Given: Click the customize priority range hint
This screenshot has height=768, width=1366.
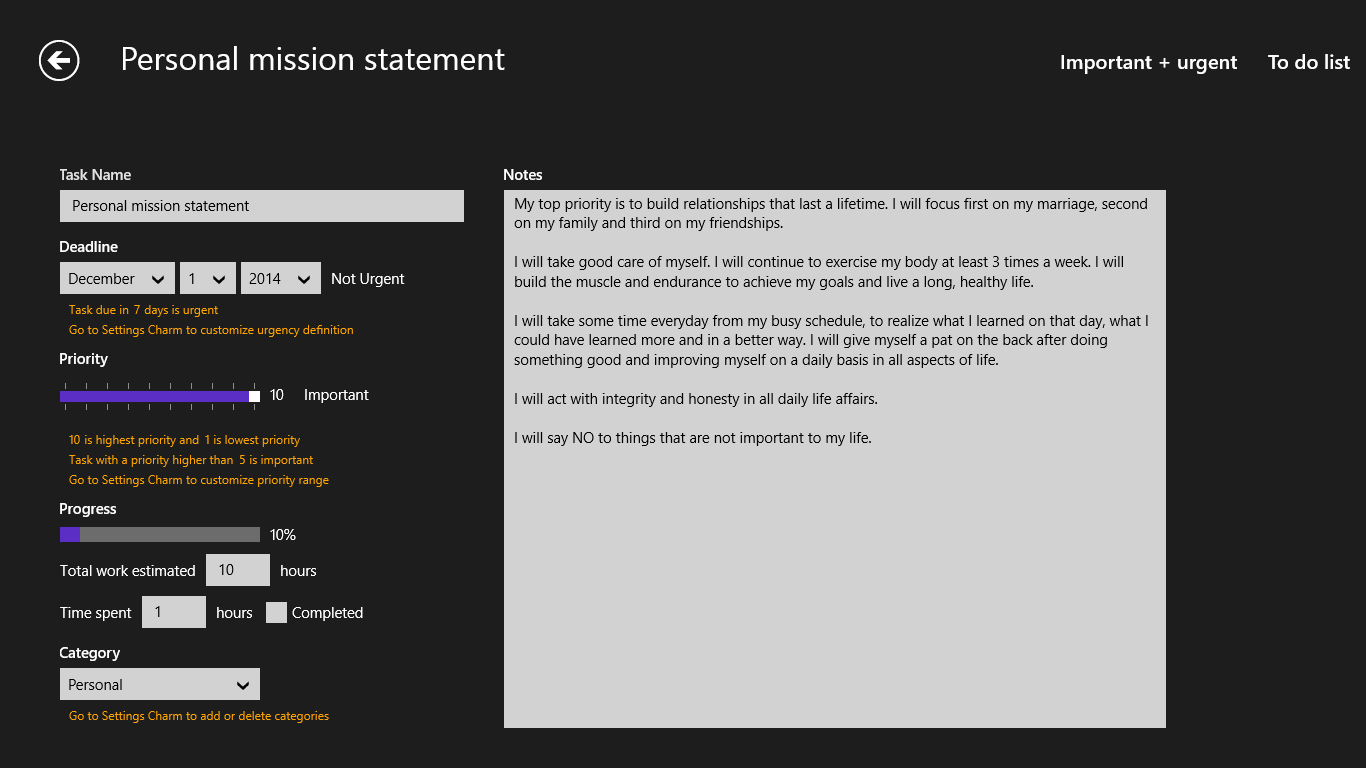Looking at the screenshot, I should (199, 480).
